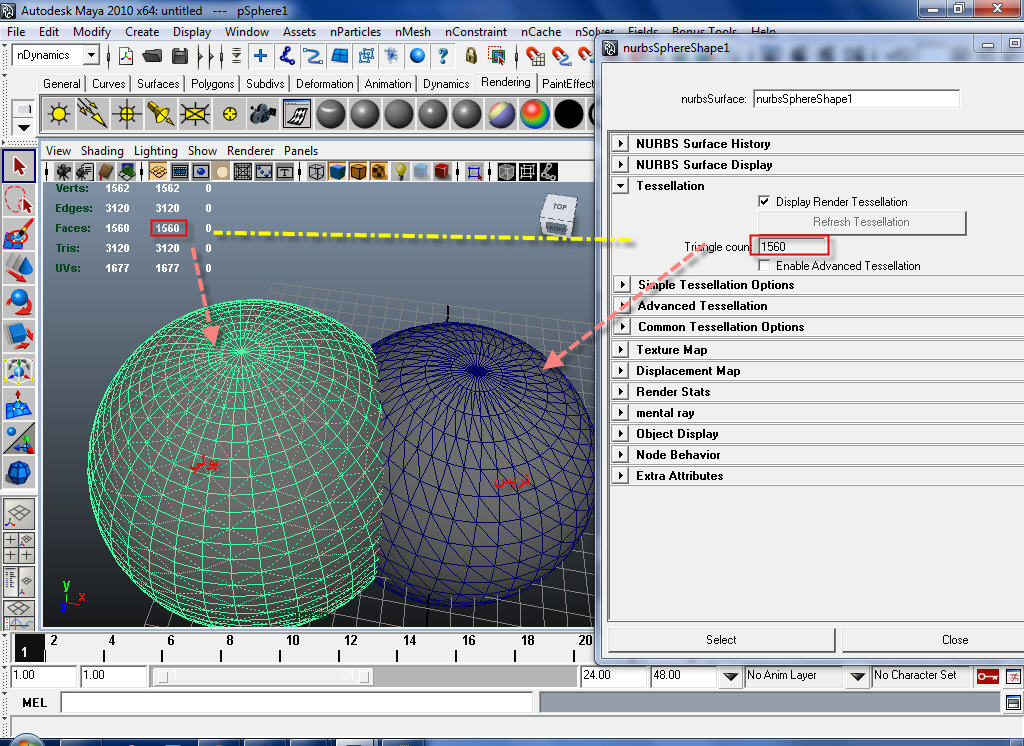Screen dimensions: 1024x746
Task: Switch to the Rotate tool
Action: tap(19, 302)
